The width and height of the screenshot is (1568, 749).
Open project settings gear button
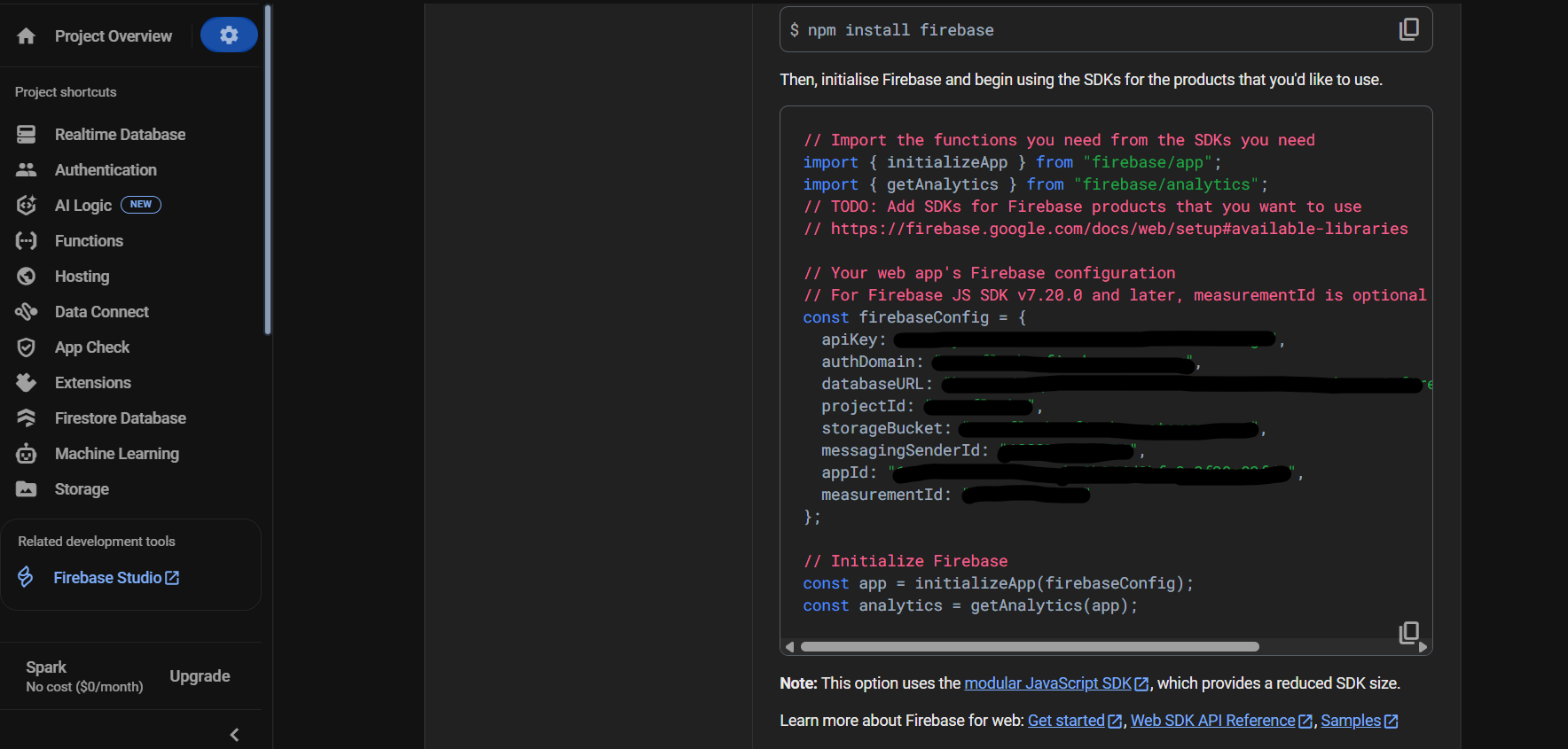coord(229,35)
